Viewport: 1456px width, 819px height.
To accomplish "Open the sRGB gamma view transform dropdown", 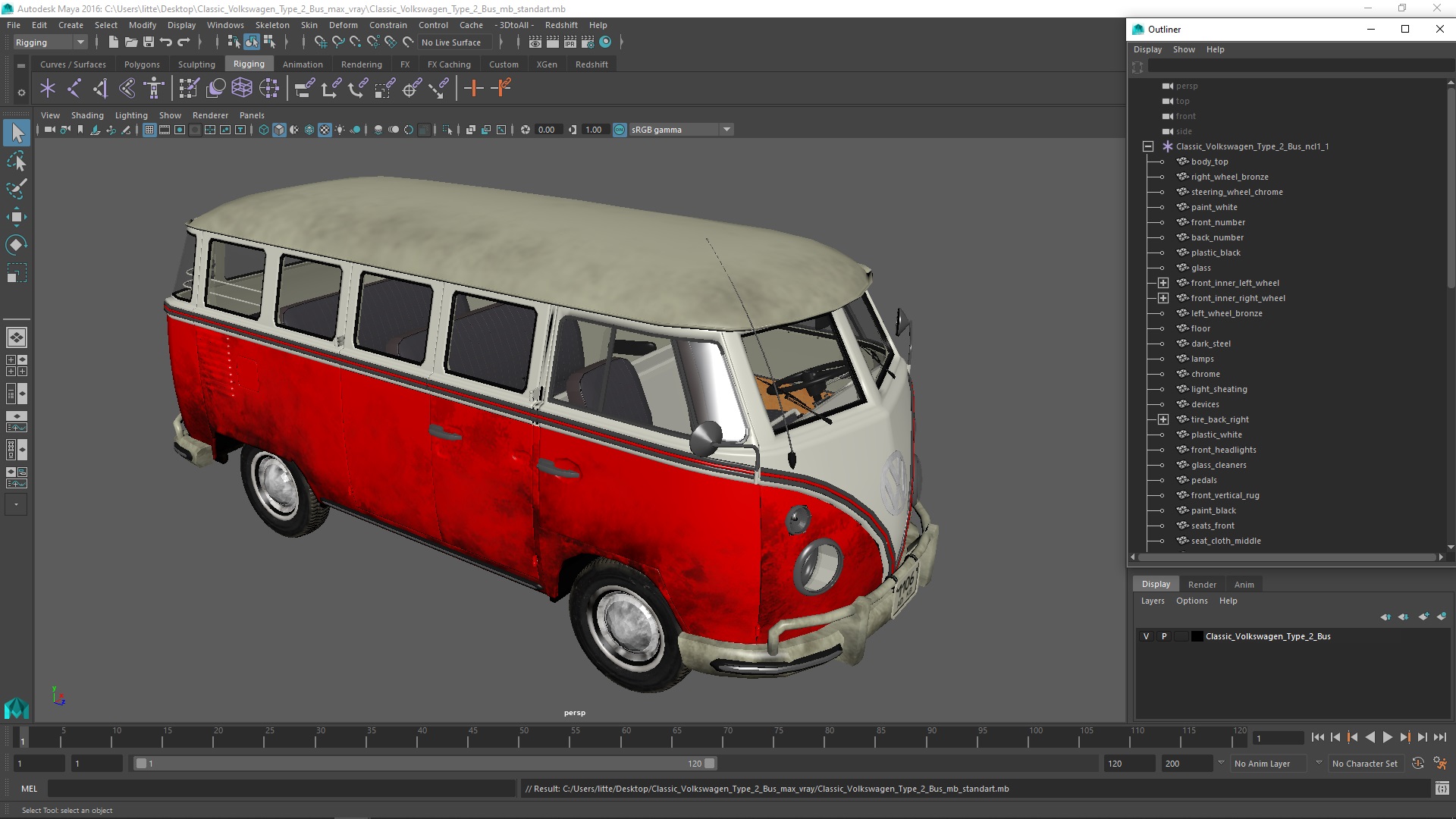I will 681,130.
